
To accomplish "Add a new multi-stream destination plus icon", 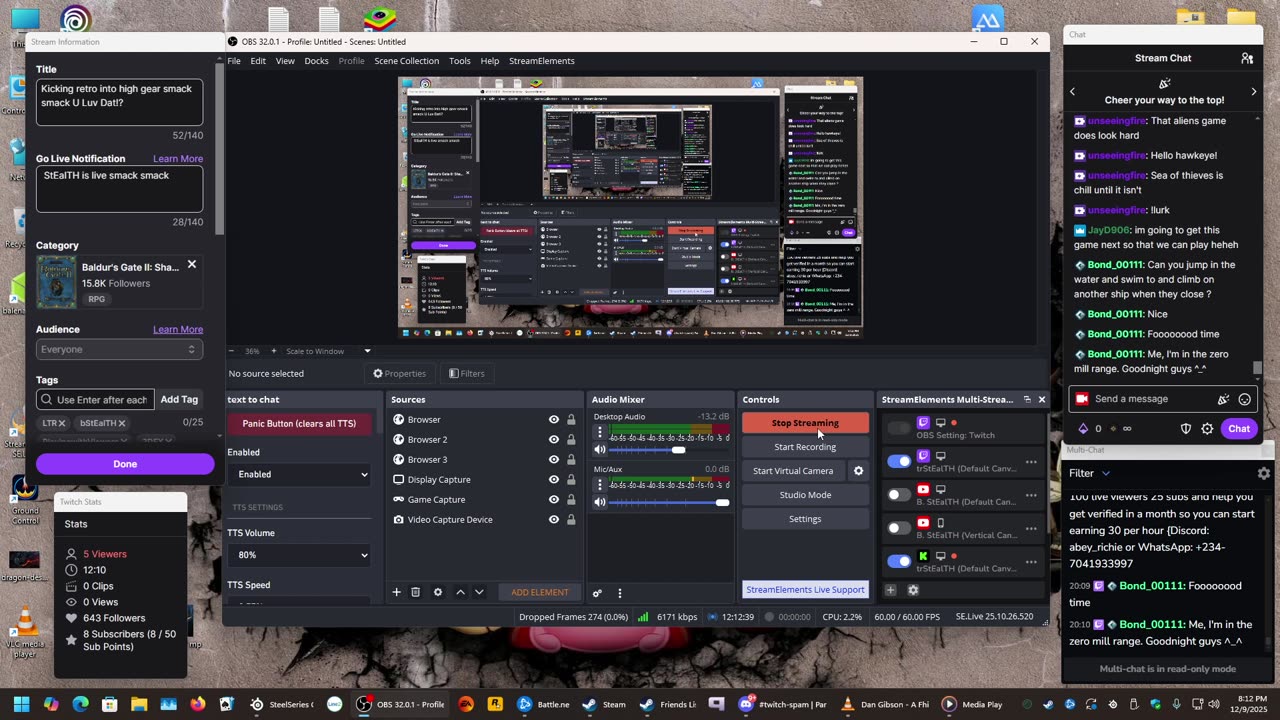I will coord(891,590).
